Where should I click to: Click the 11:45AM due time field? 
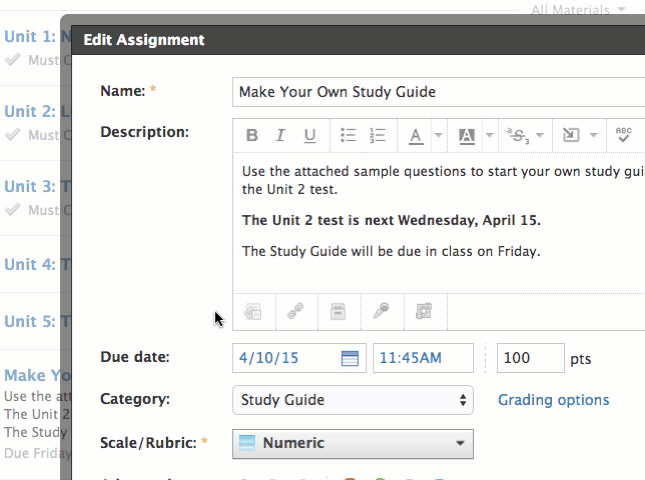(x=422, y=358)
